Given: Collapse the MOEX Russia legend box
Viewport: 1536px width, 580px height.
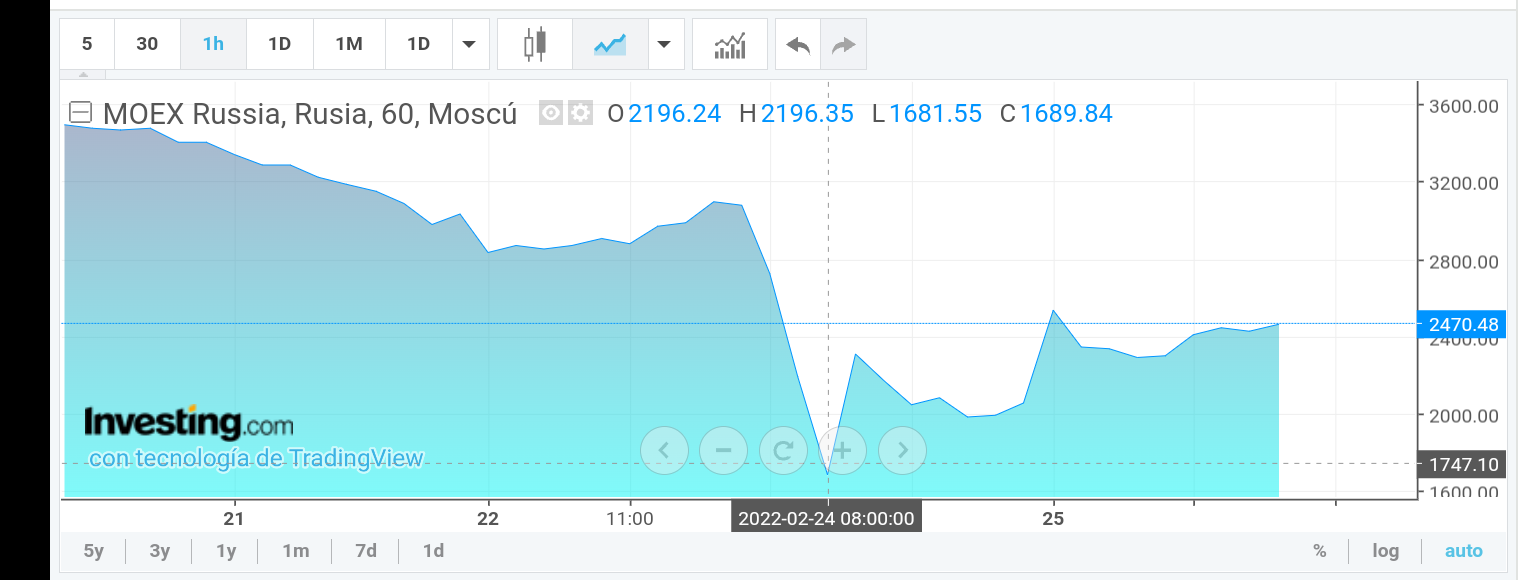Looking at the screenshot, I should 80,113.
